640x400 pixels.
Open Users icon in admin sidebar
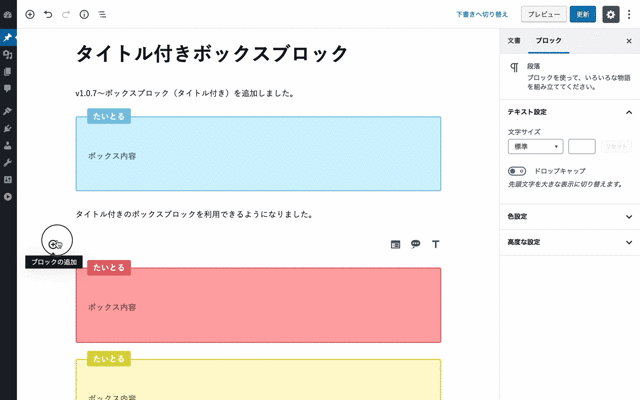[8, 145]
